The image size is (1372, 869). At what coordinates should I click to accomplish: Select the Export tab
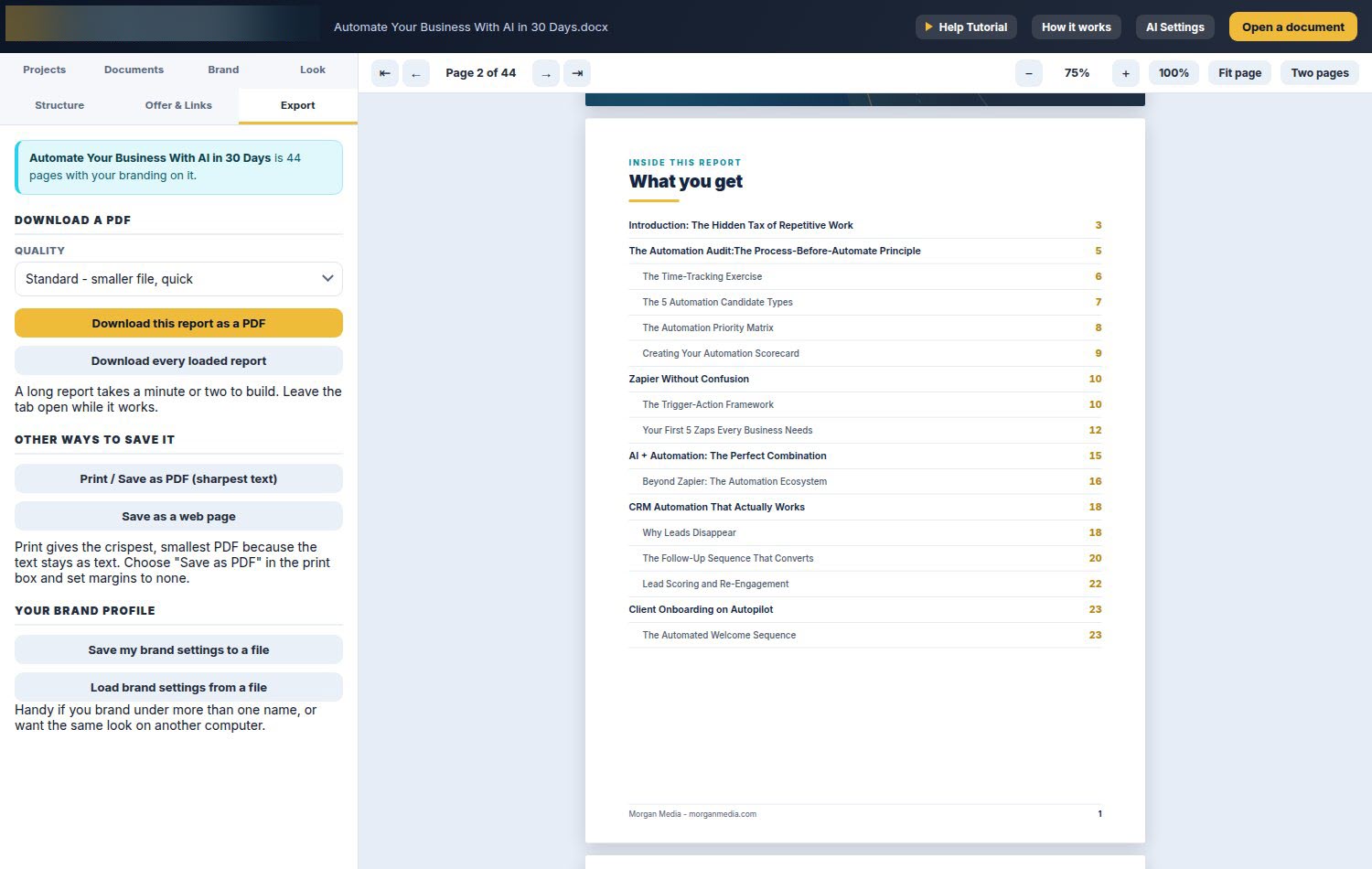coord(298,105)
